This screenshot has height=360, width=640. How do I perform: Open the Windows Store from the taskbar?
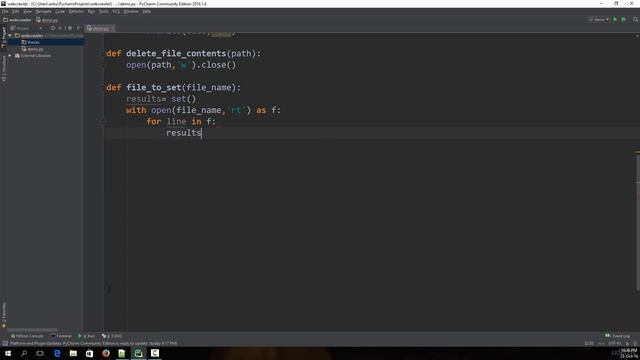pyautogui.click(x=89, y=353)
